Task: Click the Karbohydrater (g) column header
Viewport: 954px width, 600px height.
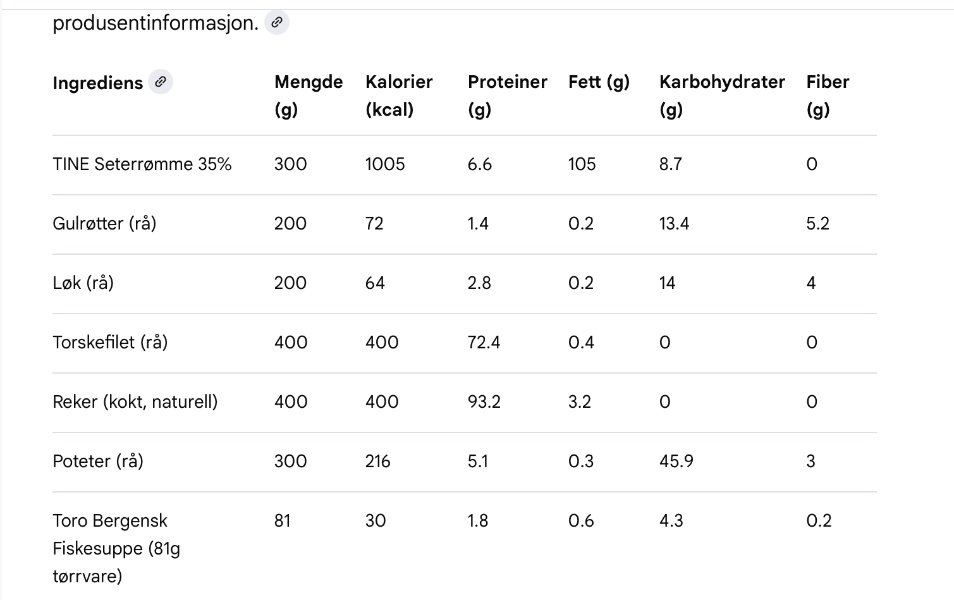Action: [x=721, y=96]
